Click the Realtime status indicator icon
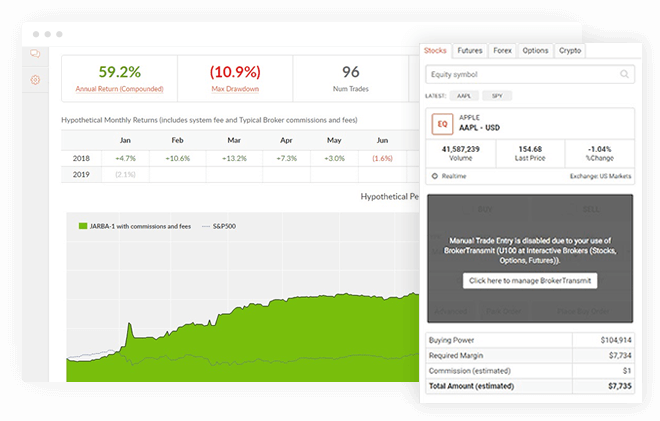 (x=434, y=175)
